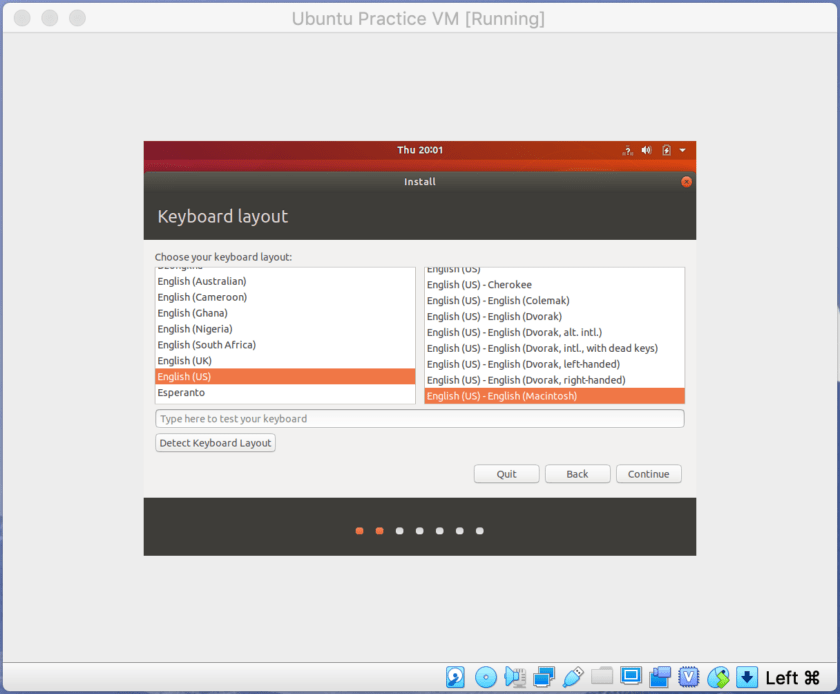Select the Dvorak, right-handed variant
The width and height of the screenshot is (840, 694).
[554, 380]
